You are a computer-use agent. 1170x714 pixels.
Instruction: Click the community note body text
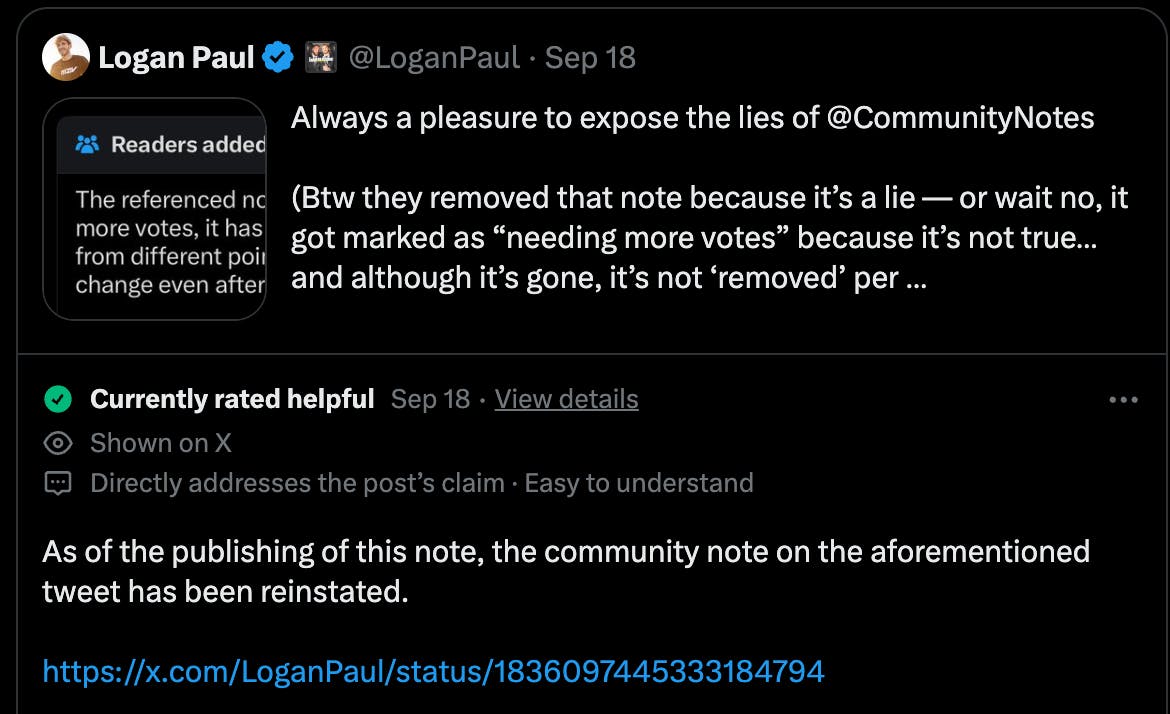point(565,570)
